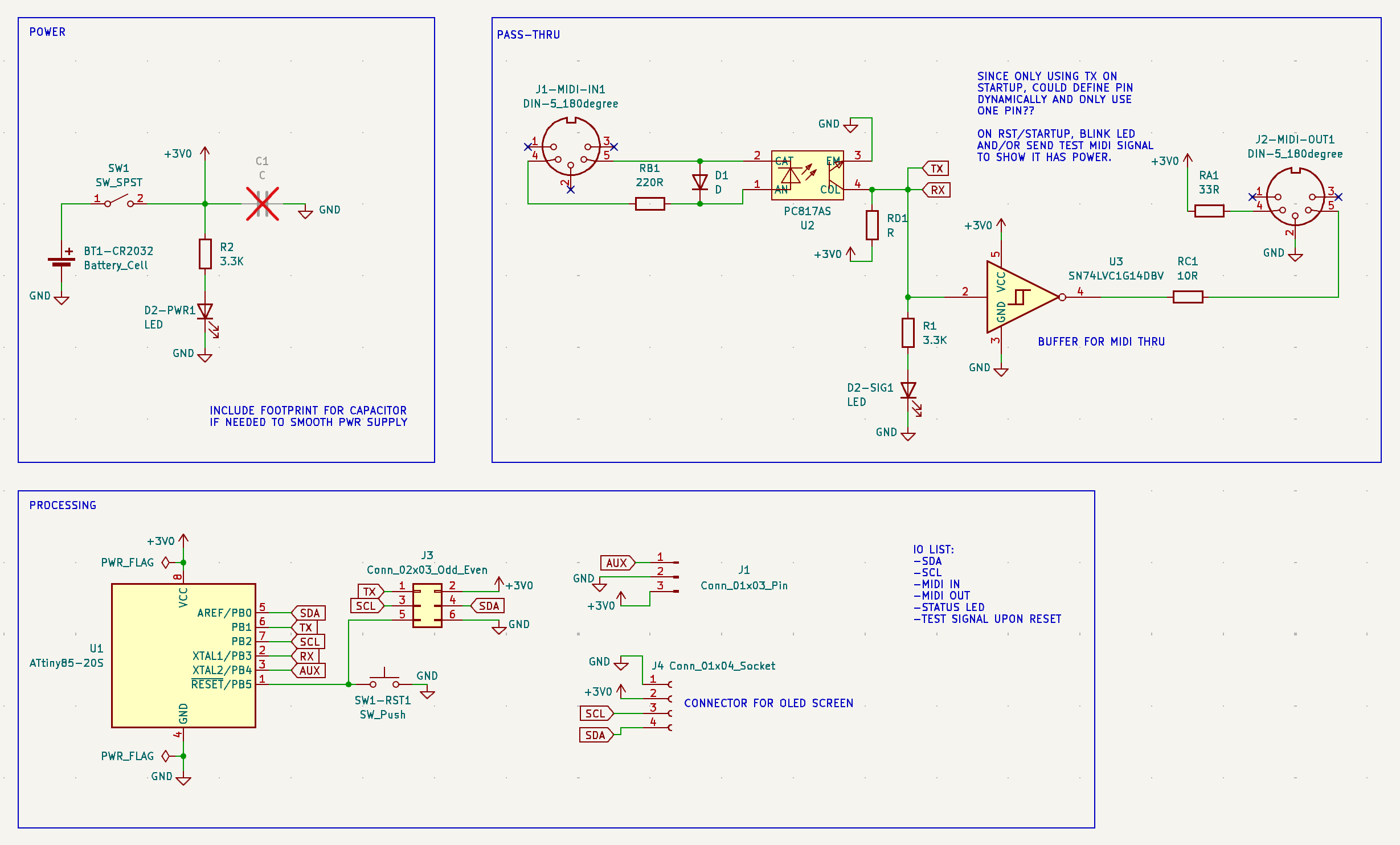Click resistor R1 3.3K in Pass-Thru block
Screen dimensions: 1400x845
[908, 333]
